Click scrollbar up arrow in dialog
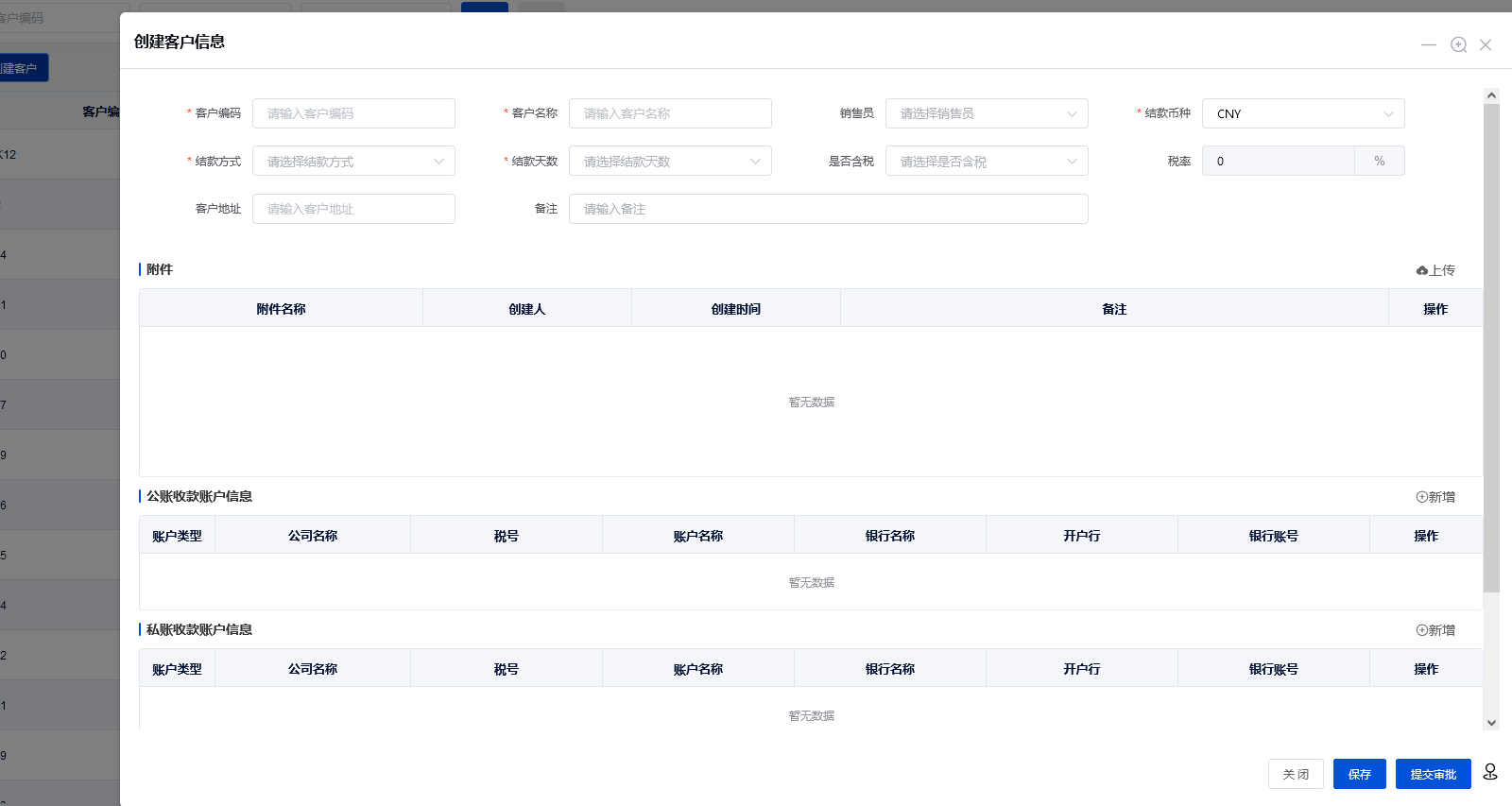 click(x=1491, y=95)
